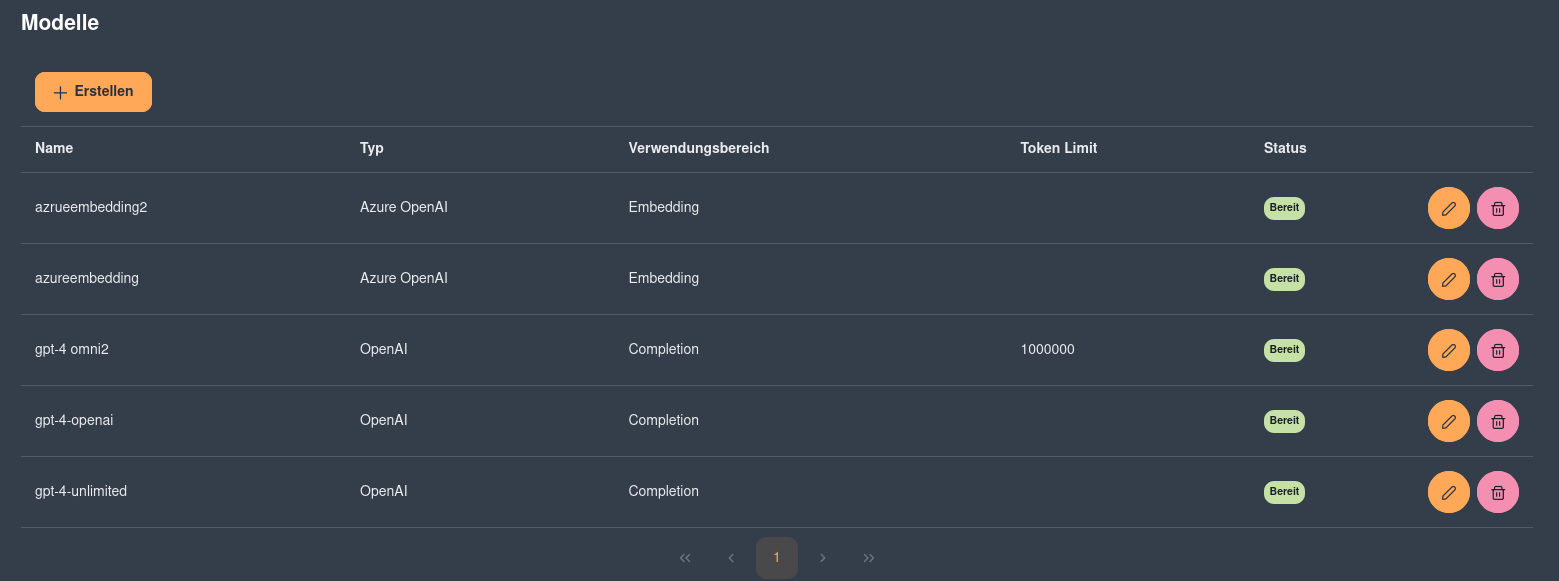
Task: Edit the azureembedding model
Action: point(1449,279)
